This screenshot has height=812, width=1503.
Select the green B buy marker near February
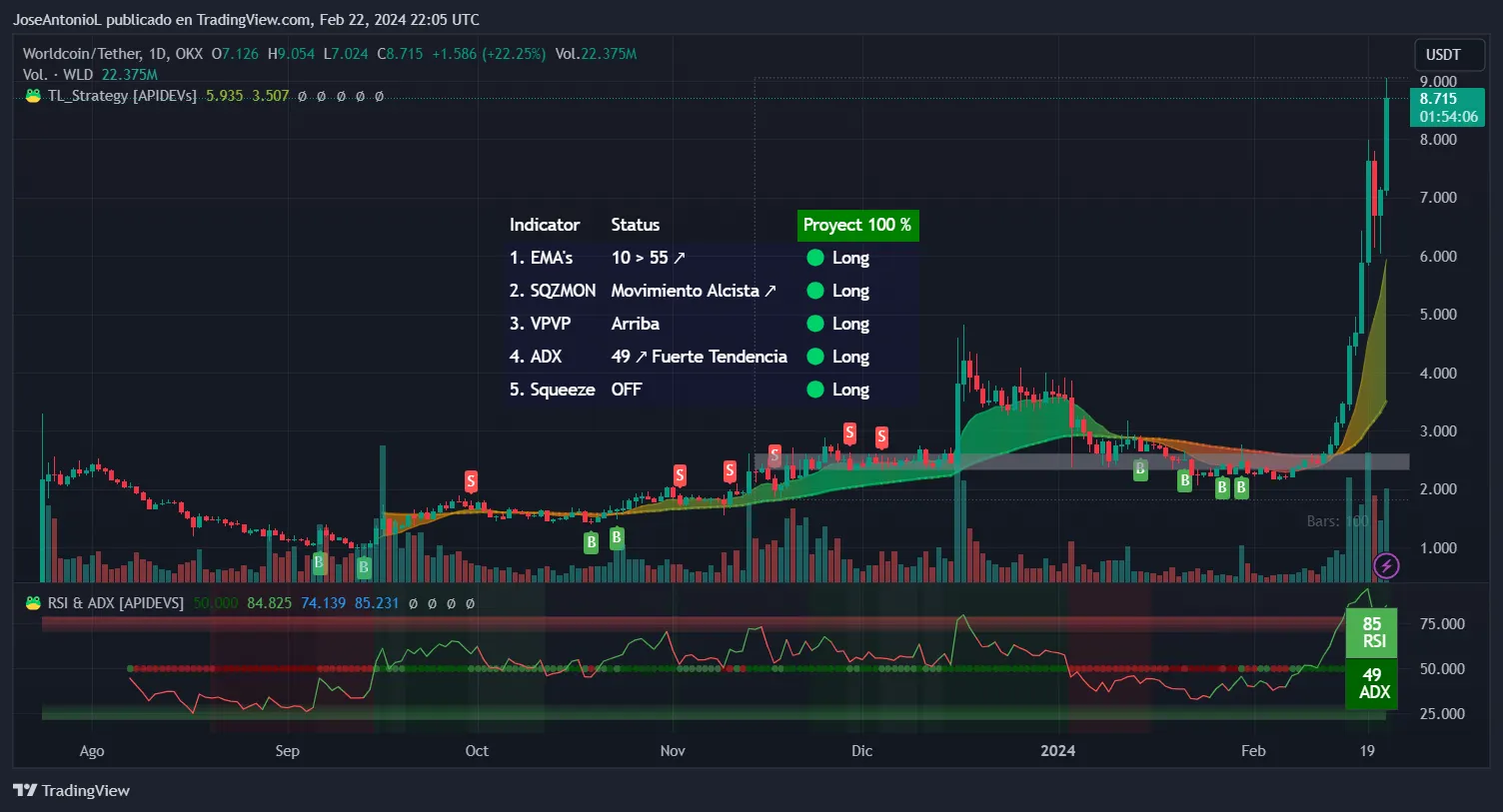1239,486
